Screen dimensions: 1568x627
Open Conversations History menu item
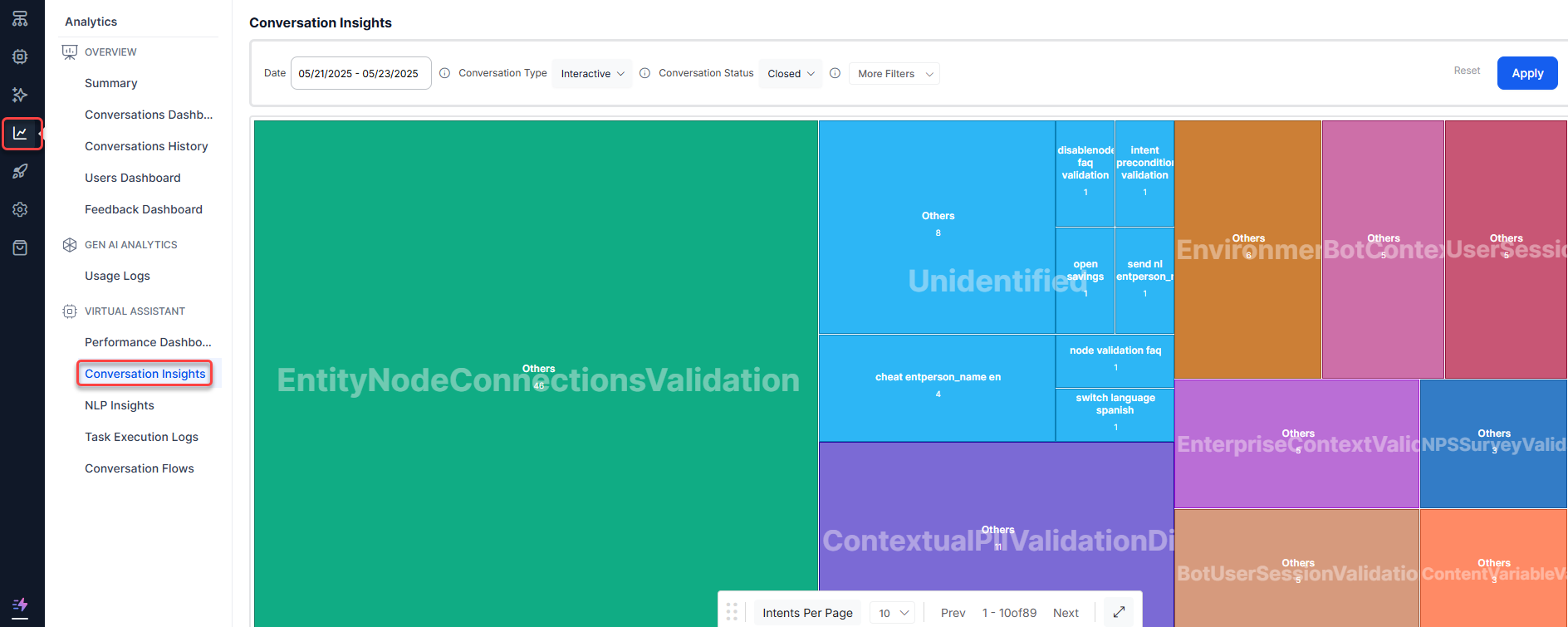(x=146, y=146)
